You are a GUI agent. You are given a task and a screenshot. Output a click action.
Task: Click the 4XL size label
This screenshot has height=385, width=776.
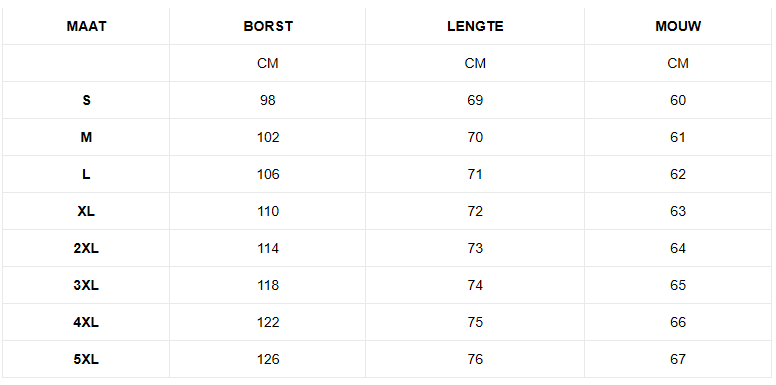[86, 322]
